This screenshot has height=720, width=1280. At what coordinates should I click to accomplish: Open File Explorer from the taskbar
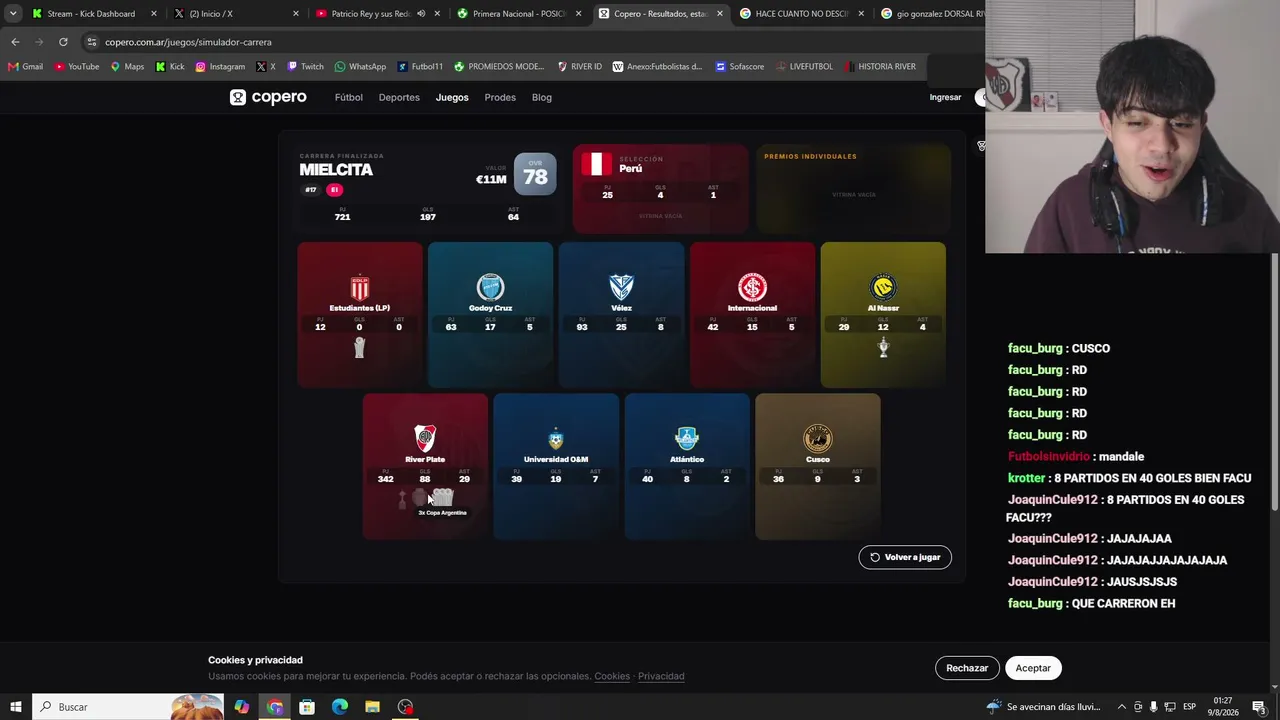coord(372,707)
